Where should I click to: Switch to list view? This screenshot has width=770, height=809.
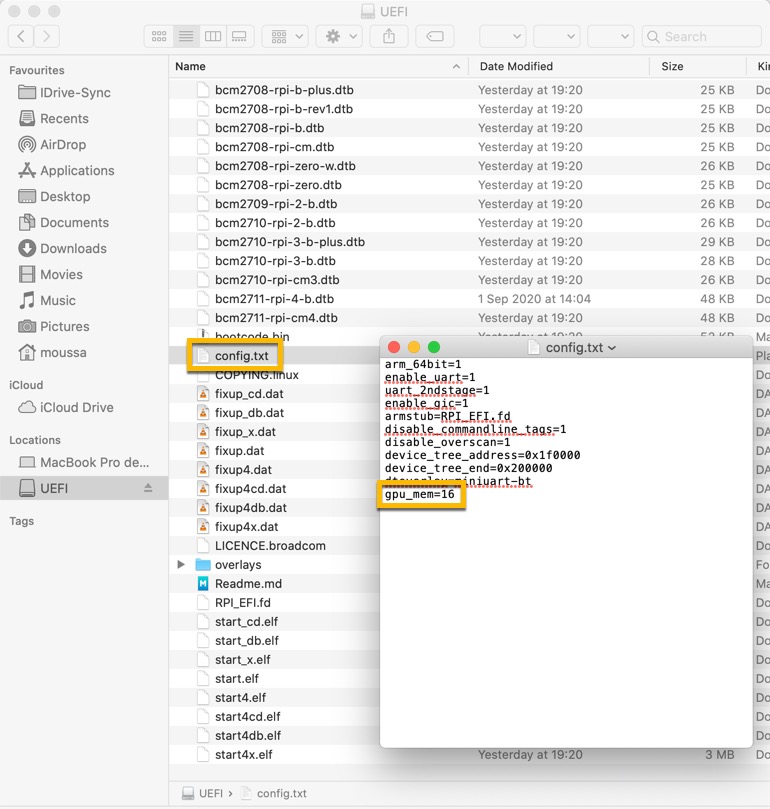click(186, 36)
